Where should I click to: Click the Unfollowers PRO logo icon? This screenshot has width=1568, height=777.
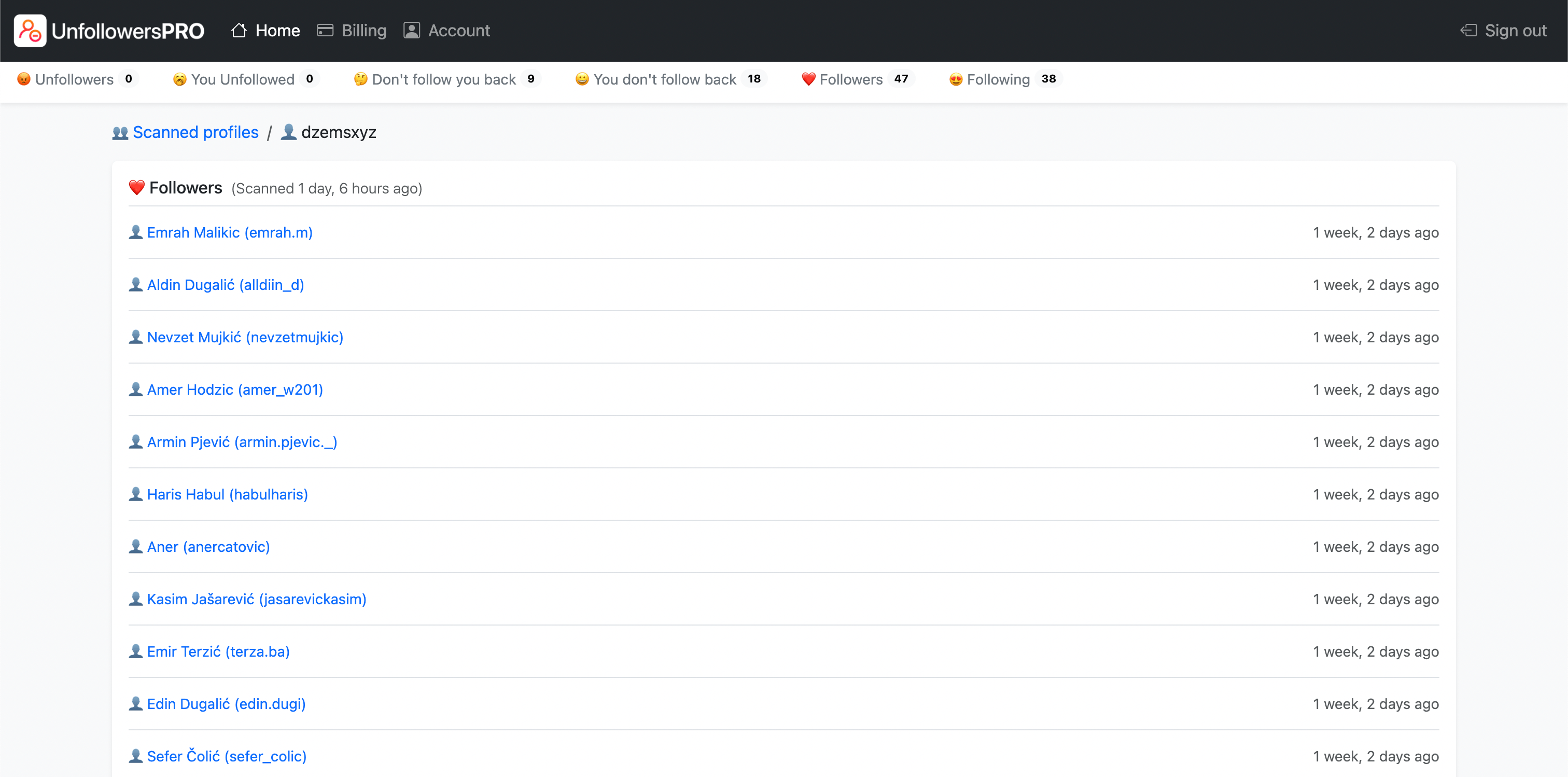pyautogui.click(x=30, y=30)
